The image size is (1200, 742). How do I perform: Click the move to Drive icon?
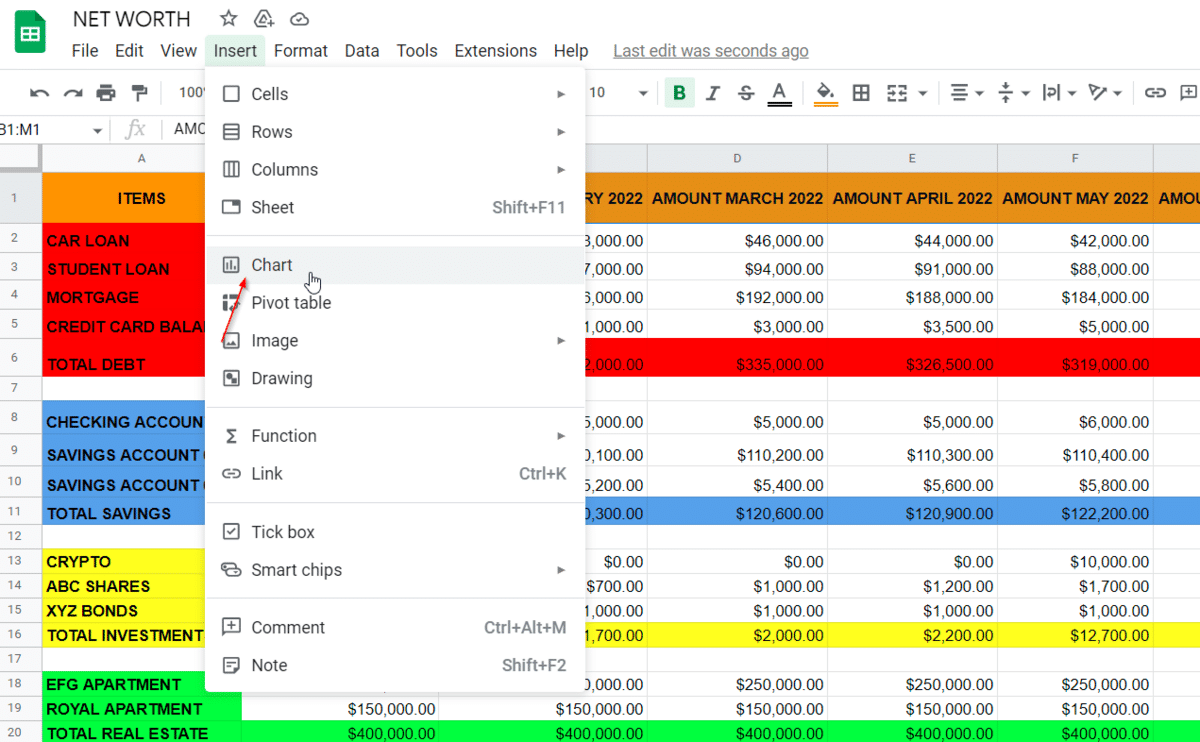(264, 19)
